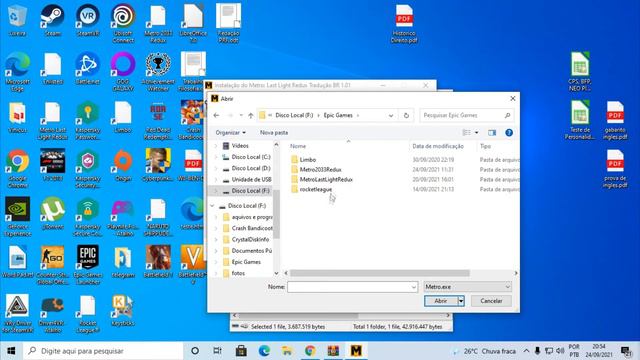
Task: Select Disco Local (D:) in tree
Action: (251, 168)
